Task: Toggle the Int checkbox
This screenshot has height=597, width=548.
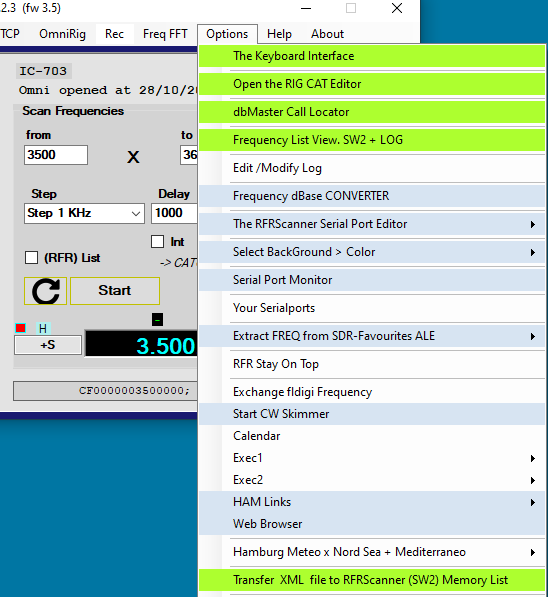Action: tap(157, 241)
